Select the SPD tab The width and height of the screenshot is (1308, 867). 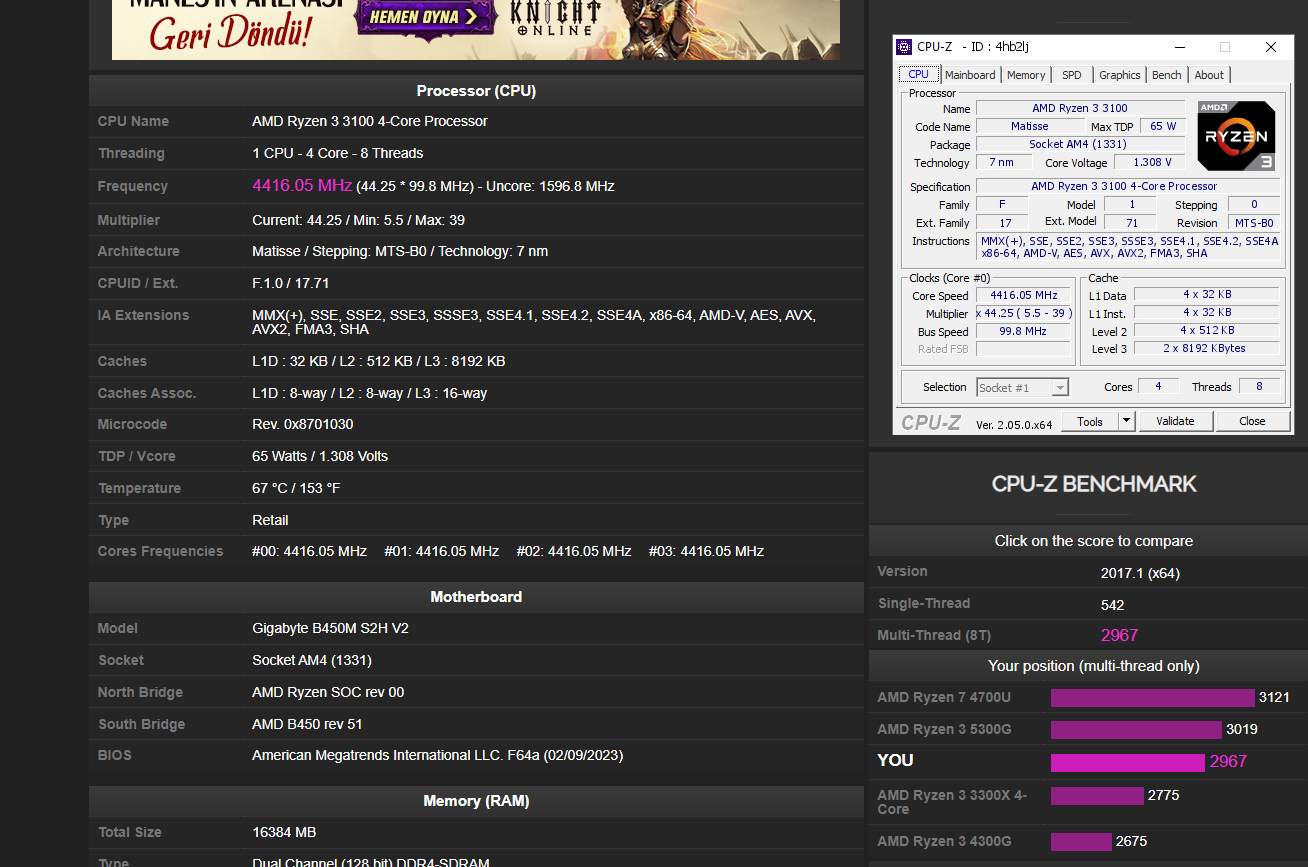tap(1071, 74)
